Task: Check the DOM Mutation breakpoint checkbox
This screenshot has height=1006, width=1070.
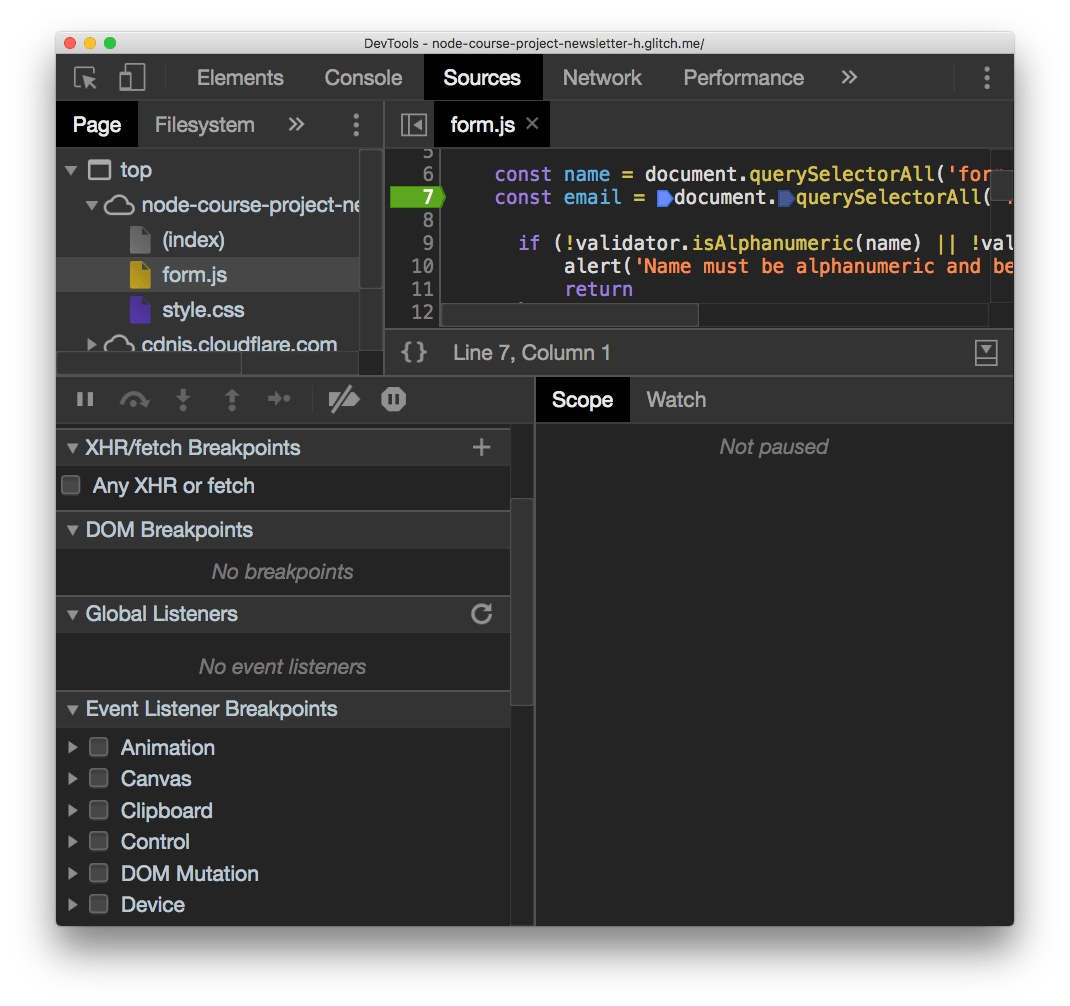Action: pyautogui.click(x=98, y=873)
